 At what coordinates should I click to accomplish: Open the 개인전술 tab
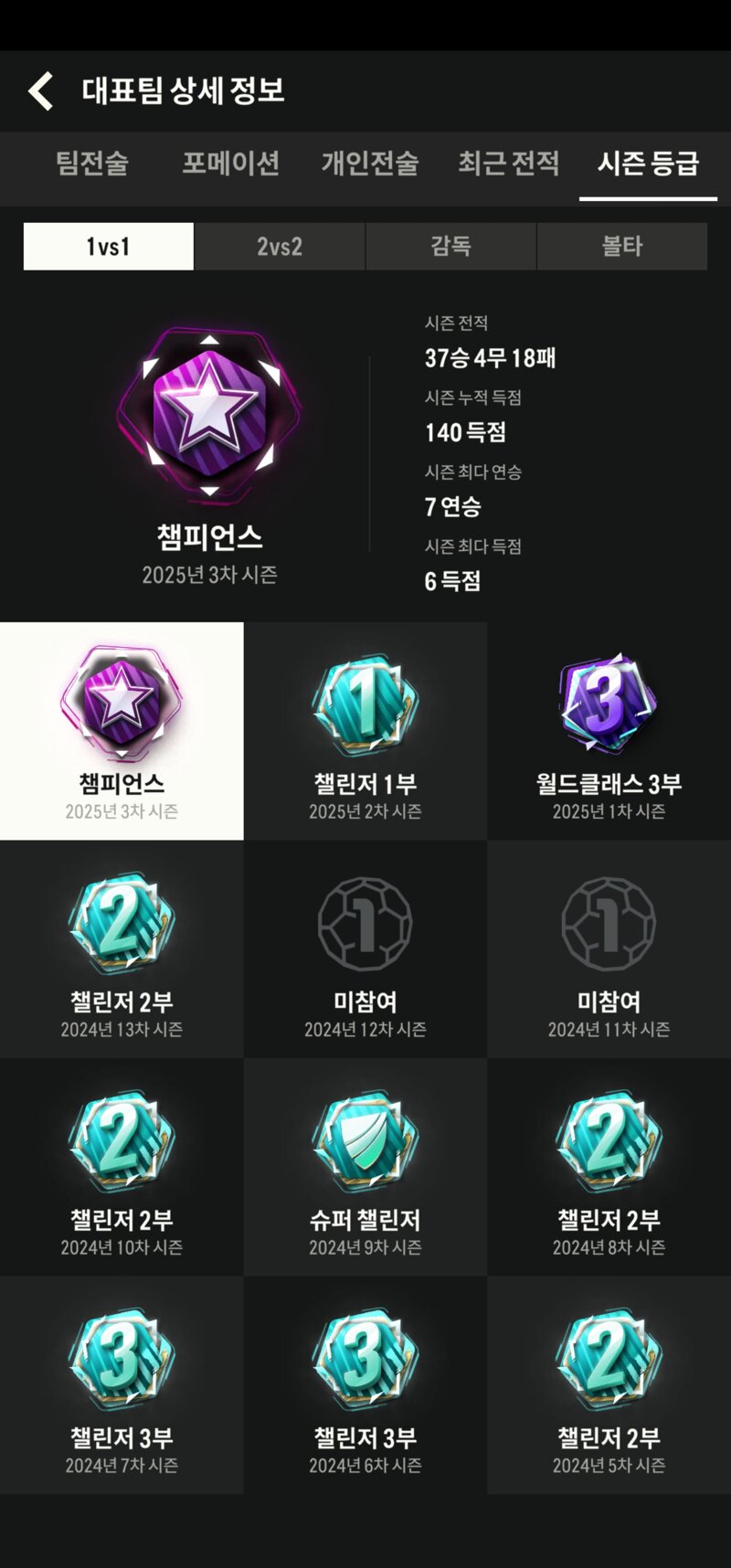pyautogui.click(x=370, y=164)
